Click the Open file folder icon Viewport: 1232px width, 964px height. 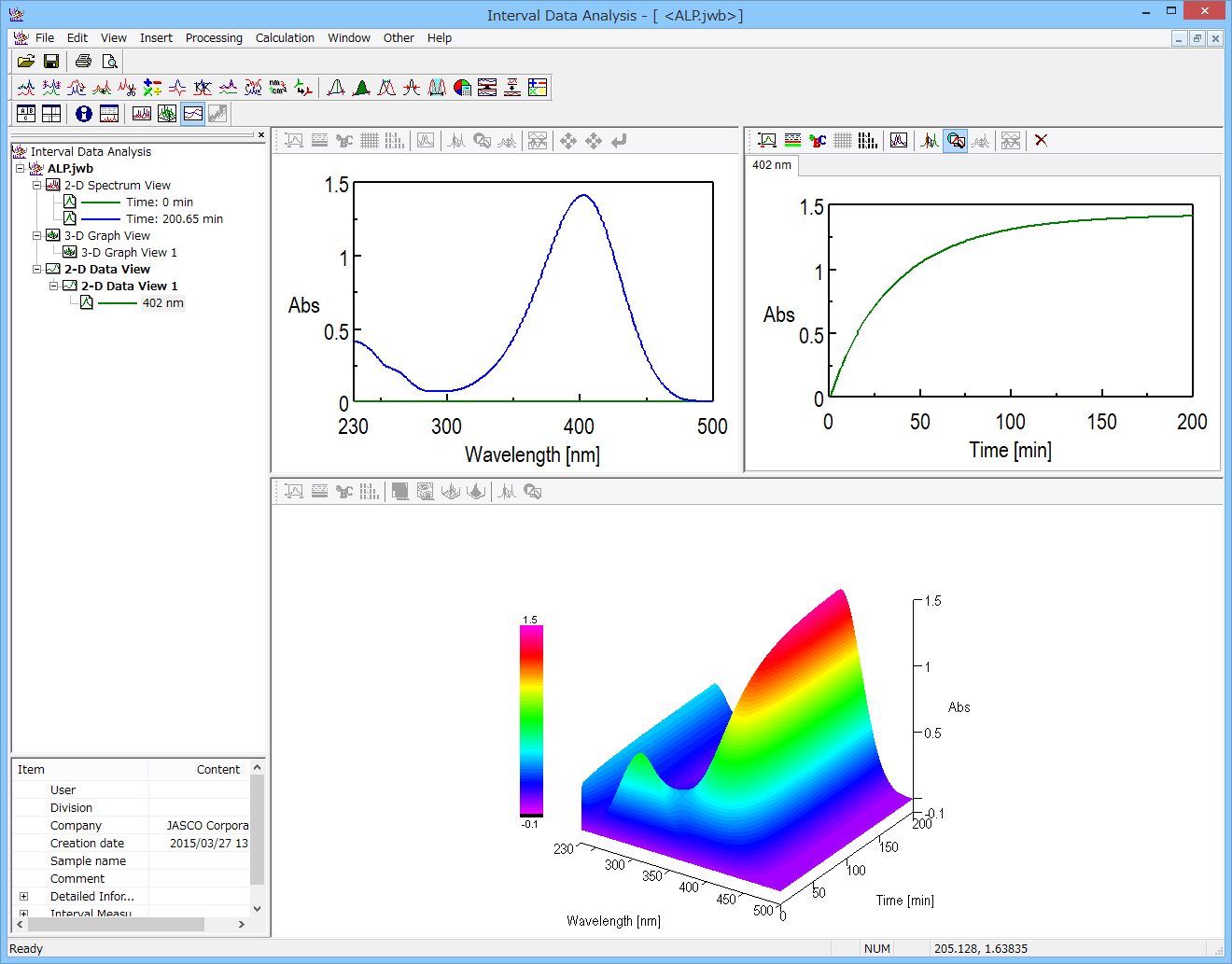(26, 62)
